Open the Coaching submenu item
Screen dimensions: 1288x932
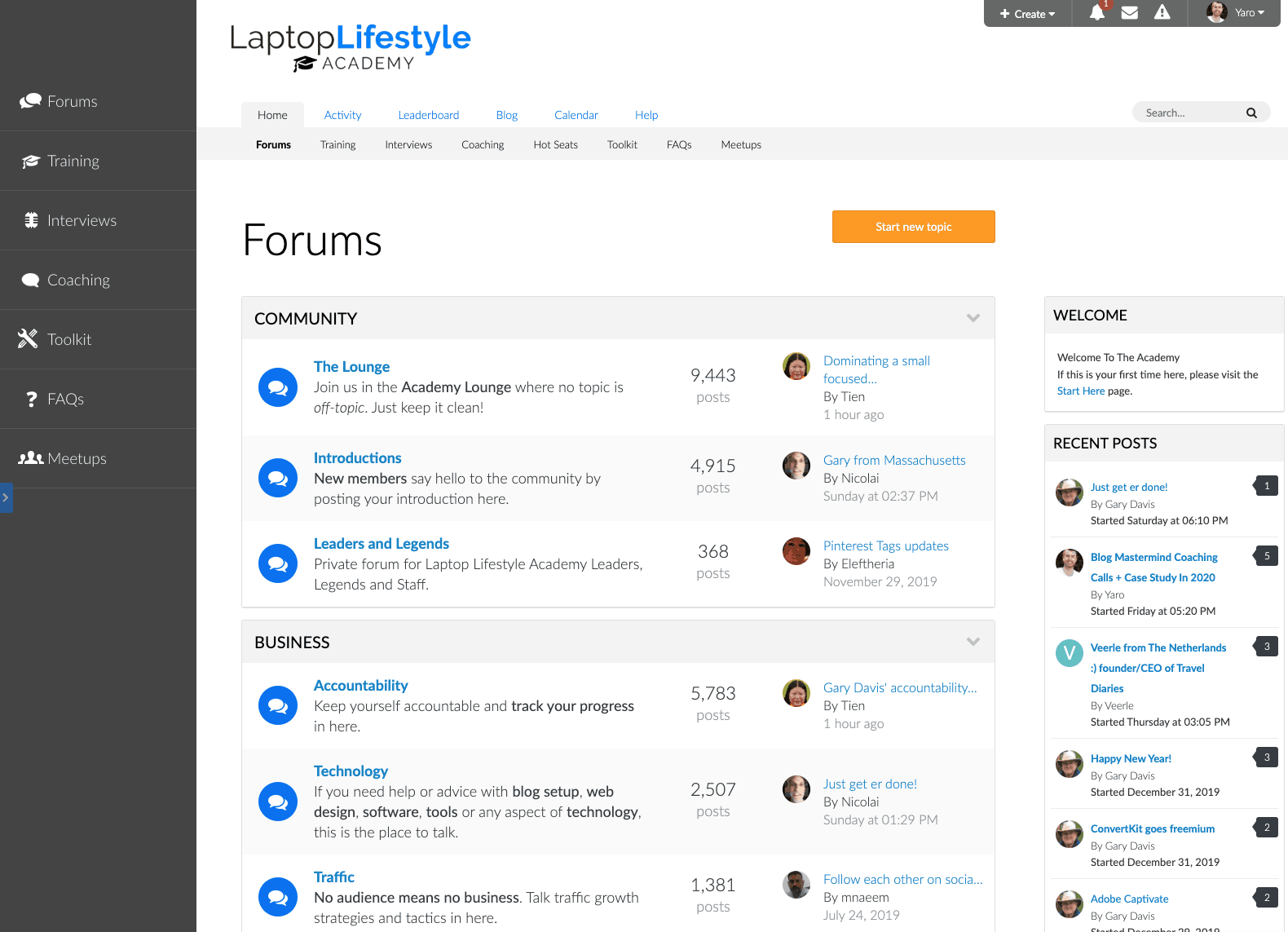pyautogui.click(x=483, y=144)
